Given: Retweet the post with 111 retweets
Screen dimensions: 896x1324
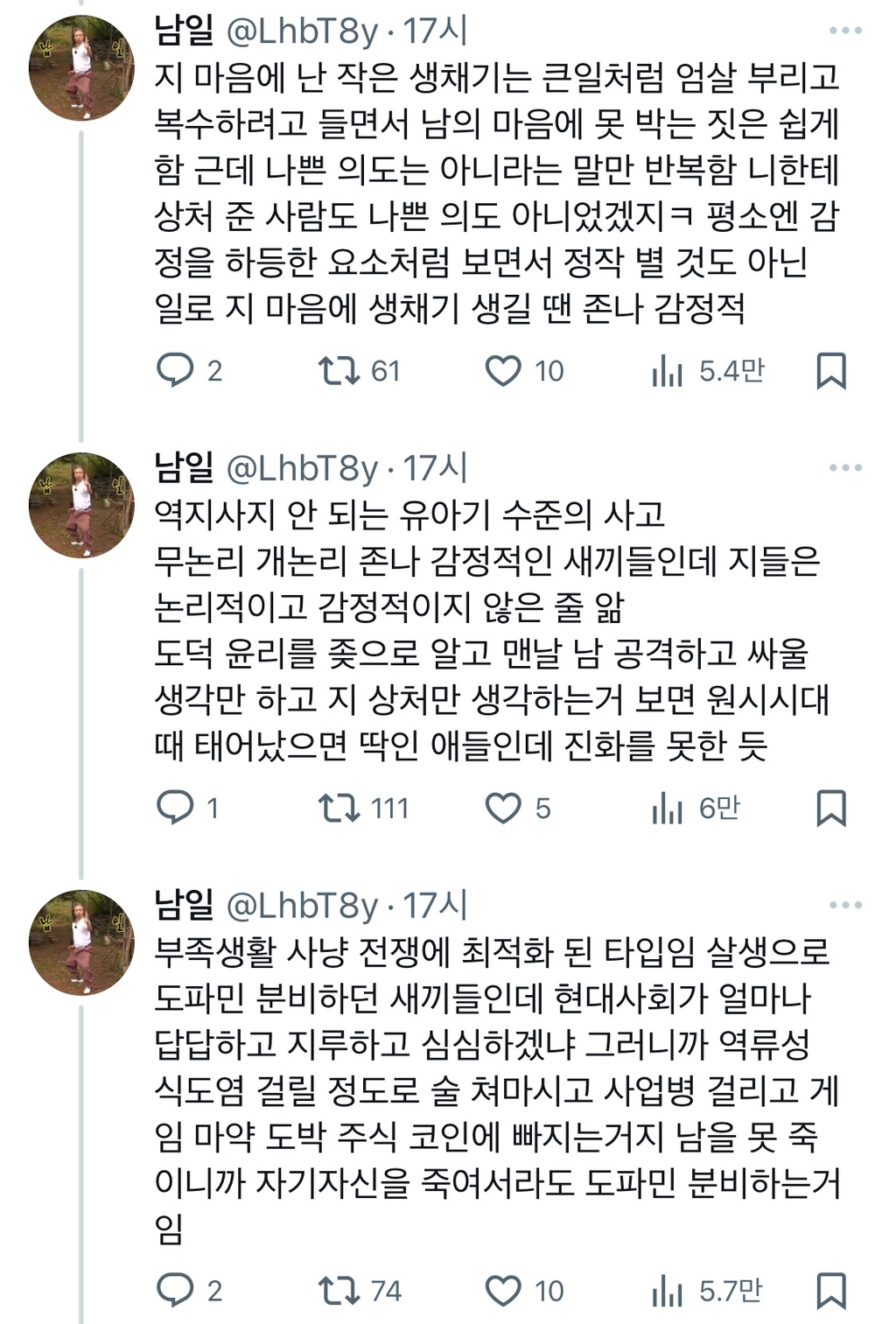Looking at the screenshot, I should (x=339, y=808).
